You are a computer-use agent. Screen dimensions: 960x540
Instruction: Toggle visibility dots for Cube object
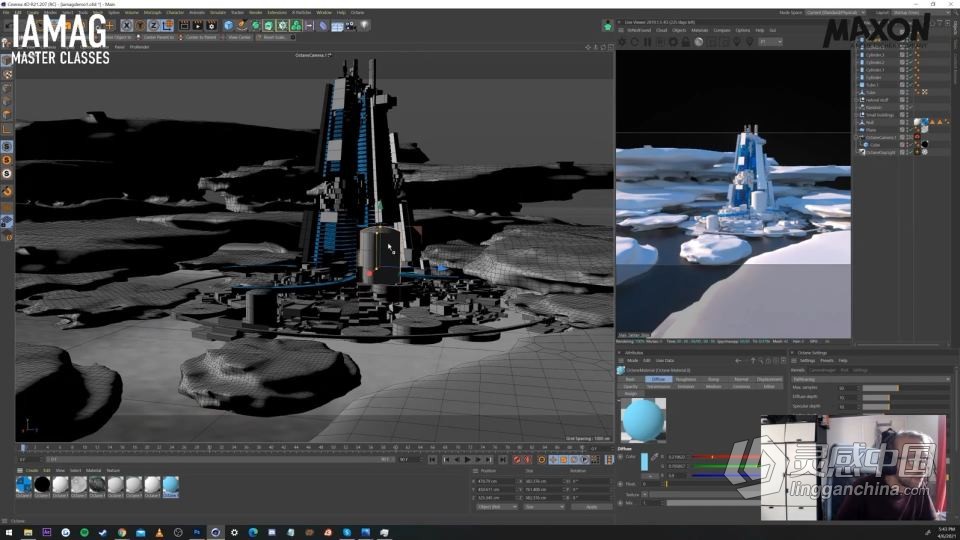[x=908, y=144]
